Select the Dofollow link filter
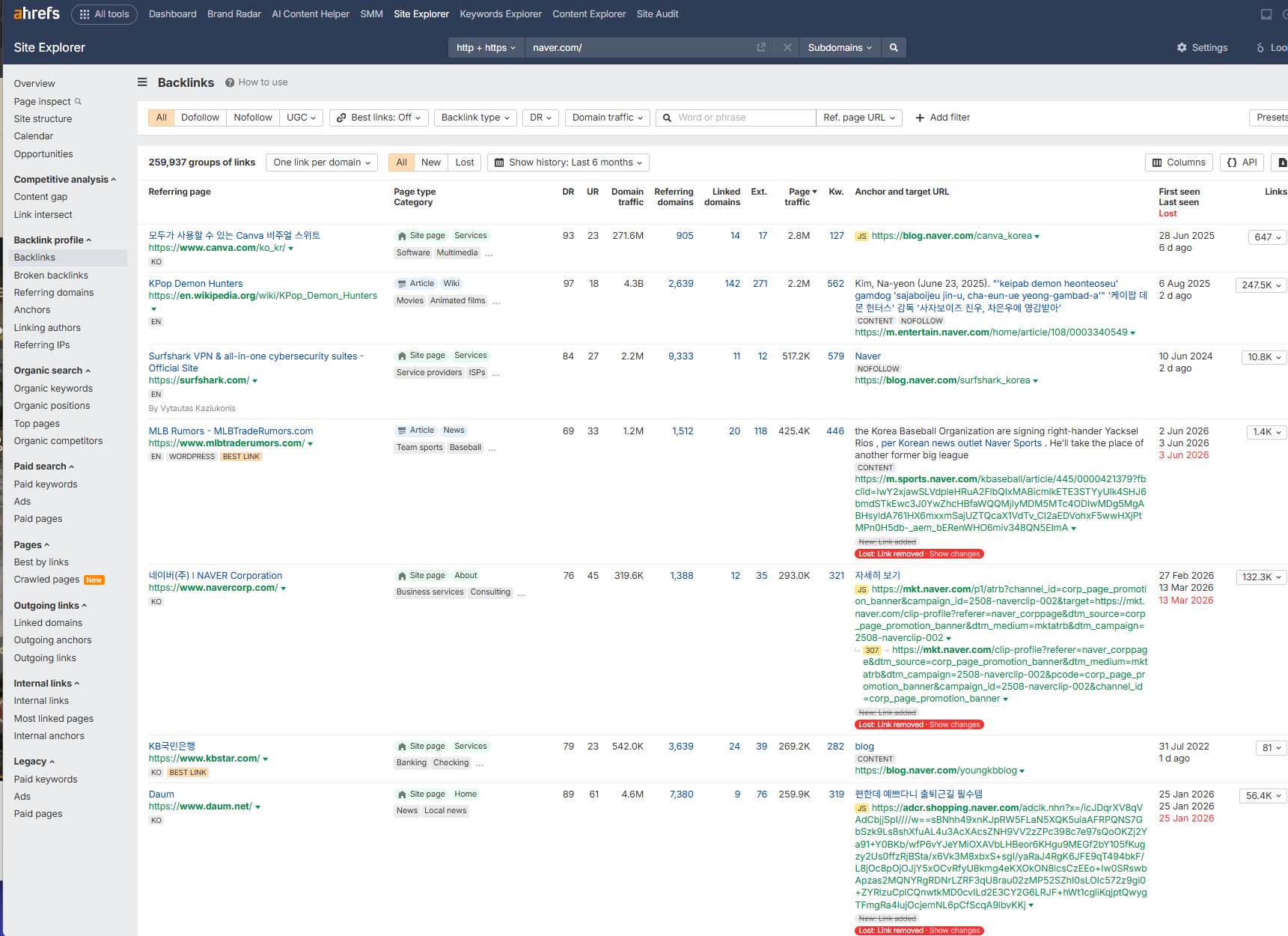Screen dimensions: 1288x936 tap(200, 118)
